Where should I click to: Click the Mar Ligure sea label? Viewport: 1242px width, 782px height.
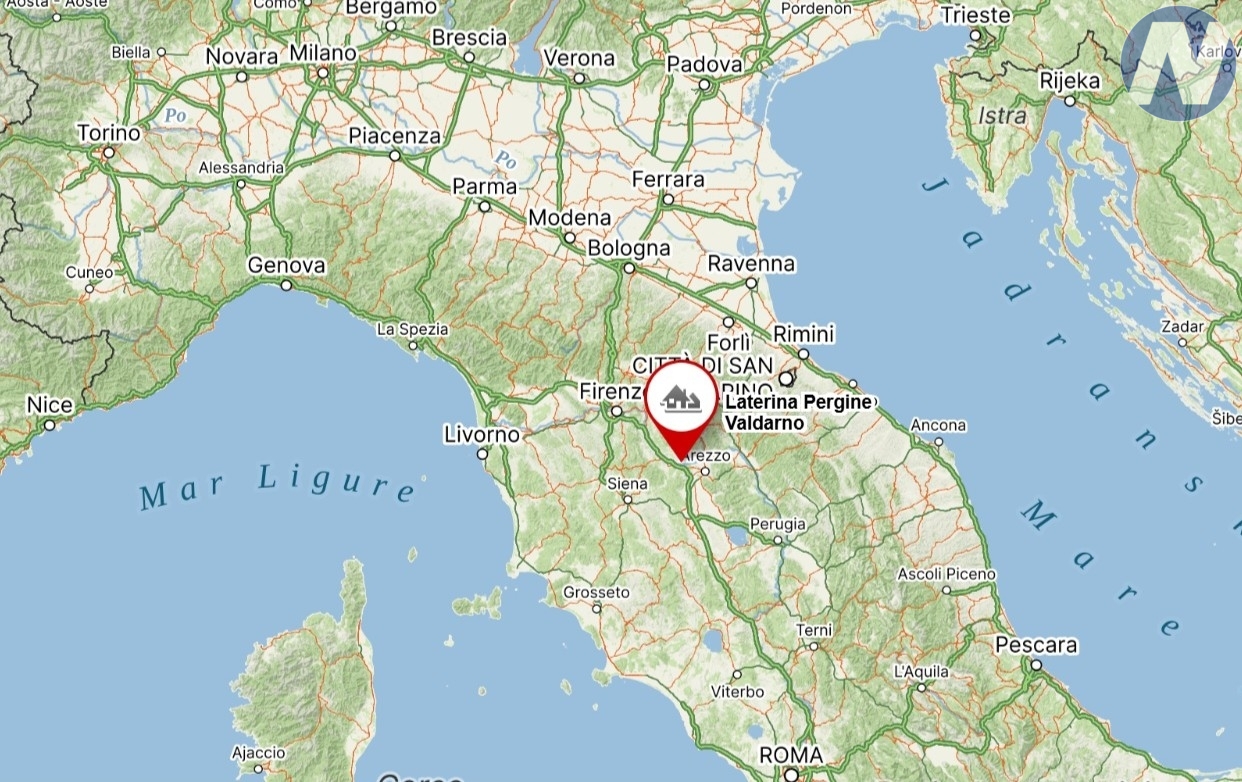tap(277, 485)
